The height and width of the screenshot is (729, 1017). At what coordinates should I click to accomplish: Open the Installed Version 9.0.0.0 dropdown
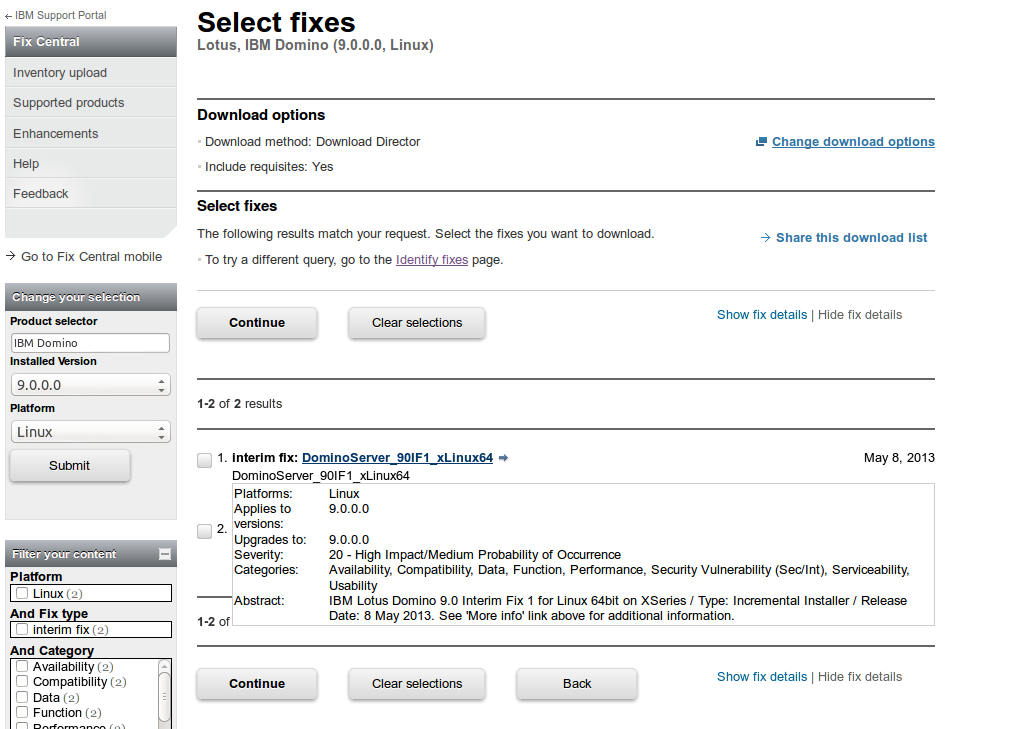pos(91,385)
